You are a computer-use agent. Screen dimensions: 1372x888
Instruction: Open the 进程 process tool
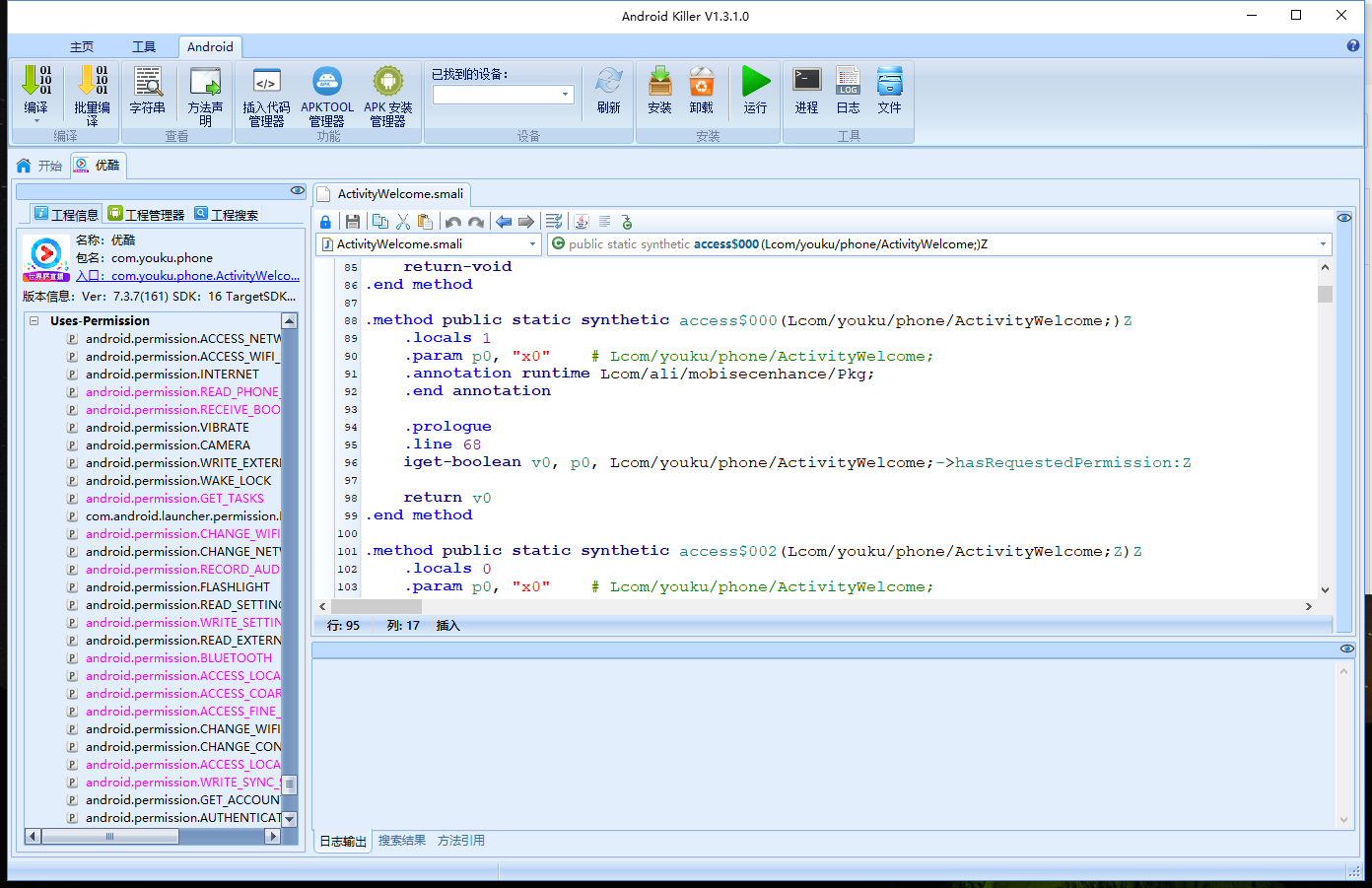807,82
